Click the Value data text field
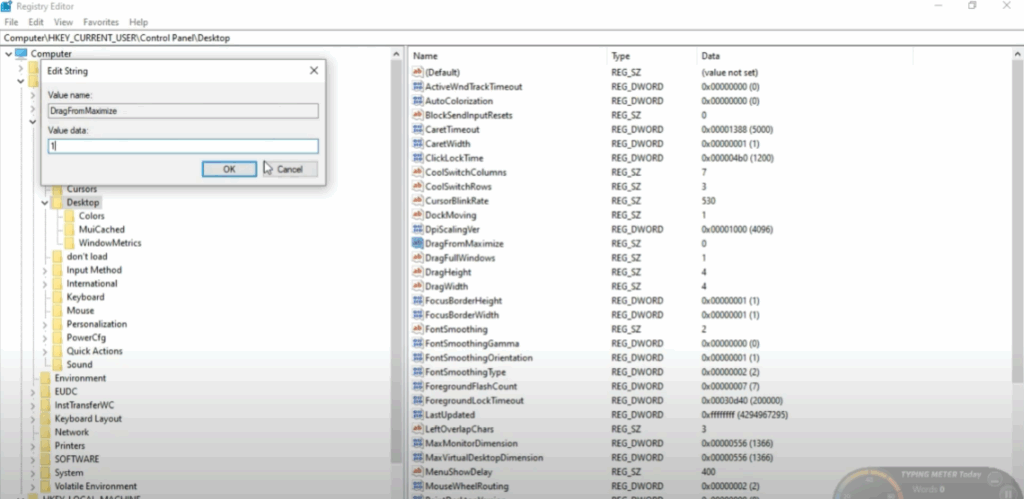The image size is (1024, 499). [183, 146]
